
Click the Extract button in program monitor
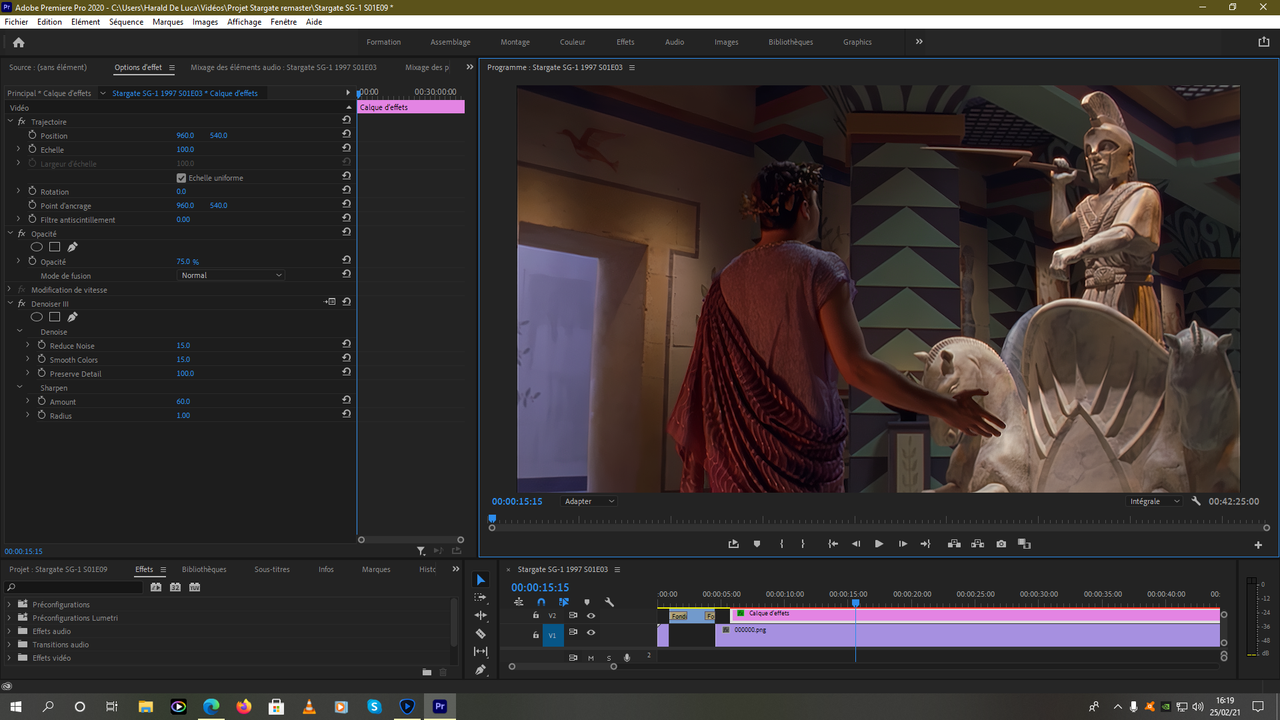coord(977,544)
